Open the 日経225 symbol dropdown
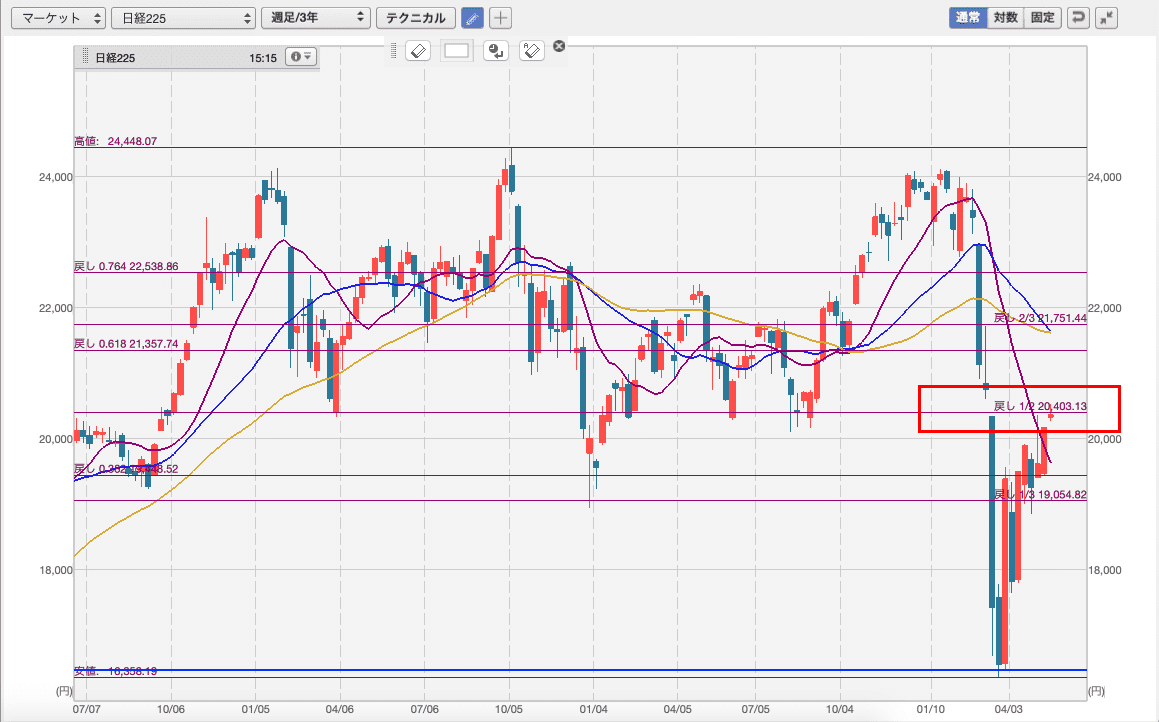 click(x=183, y=18)
